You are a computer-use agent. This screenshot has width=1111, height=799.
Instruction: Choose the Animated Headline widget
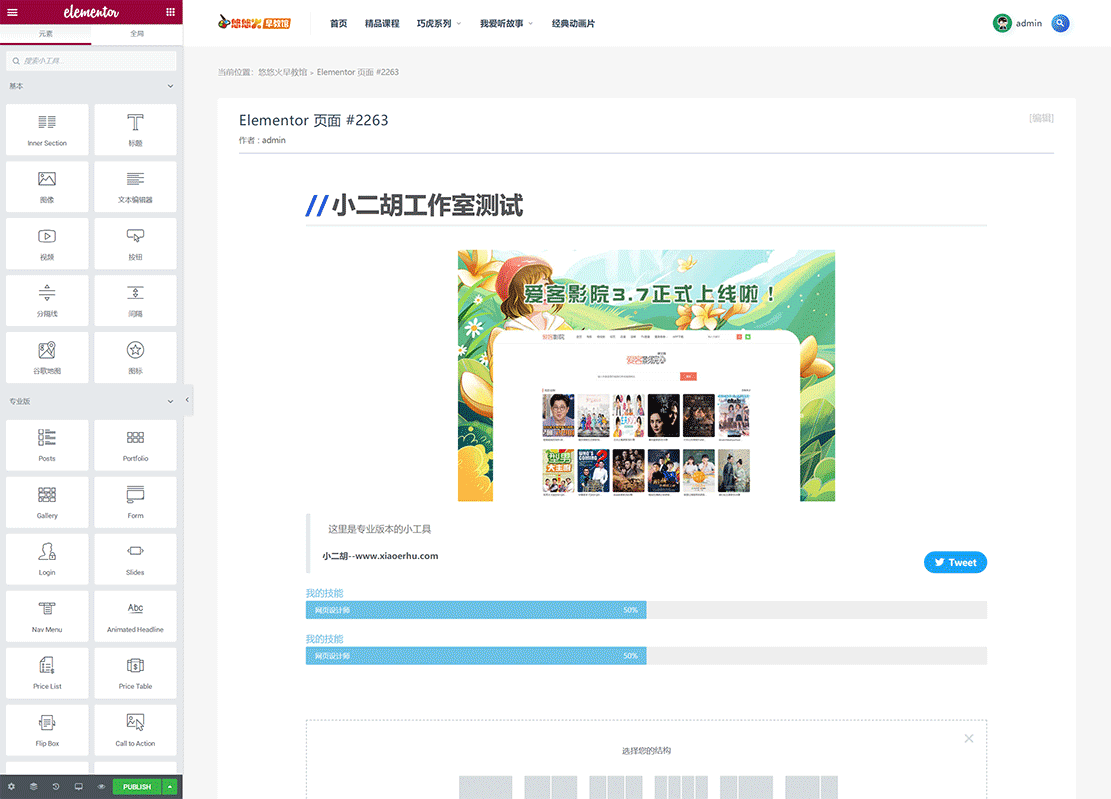135,615
